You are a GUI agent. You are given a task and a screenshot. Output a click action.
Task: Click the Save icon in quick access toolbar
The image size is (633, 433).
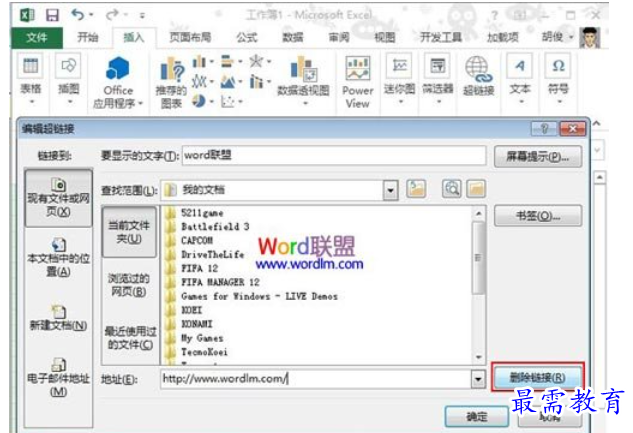[52, 15]
